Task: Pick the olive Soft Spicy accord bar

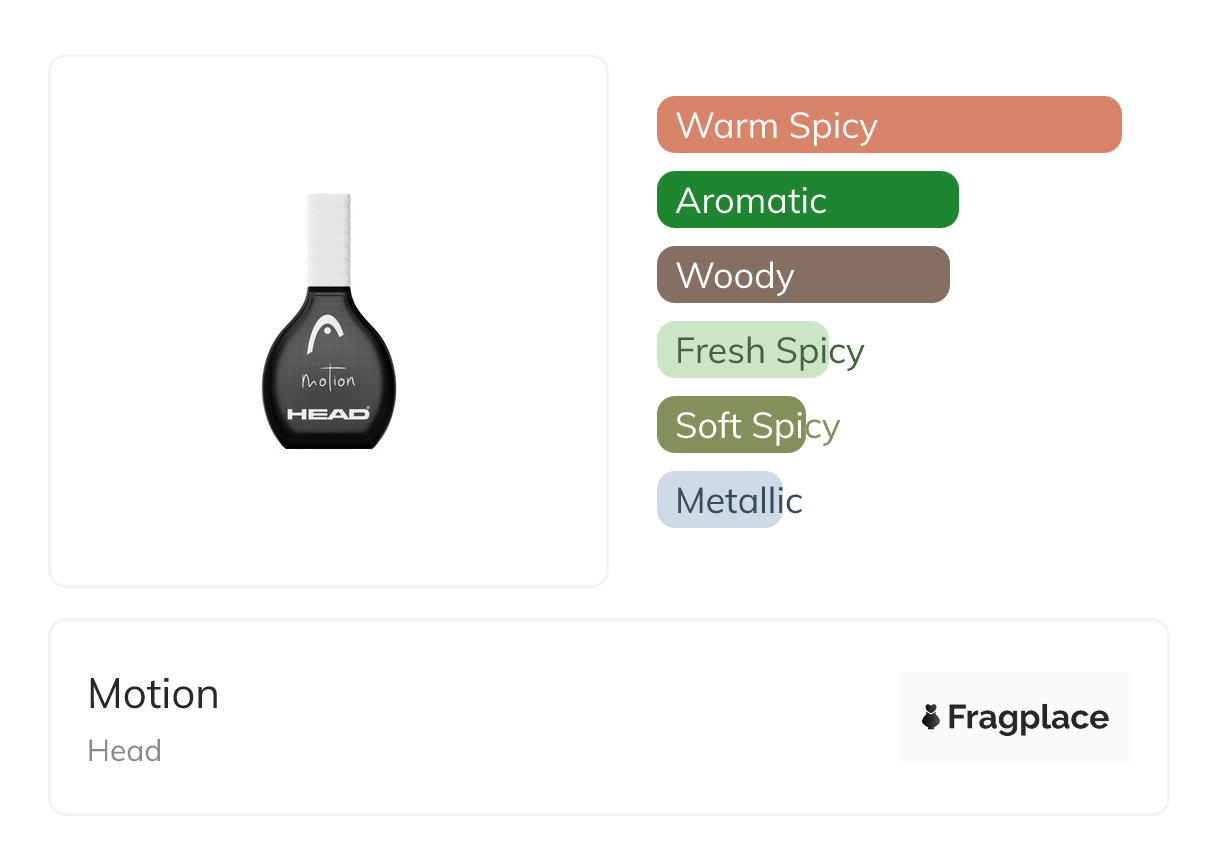Action: tap(730, 425)
